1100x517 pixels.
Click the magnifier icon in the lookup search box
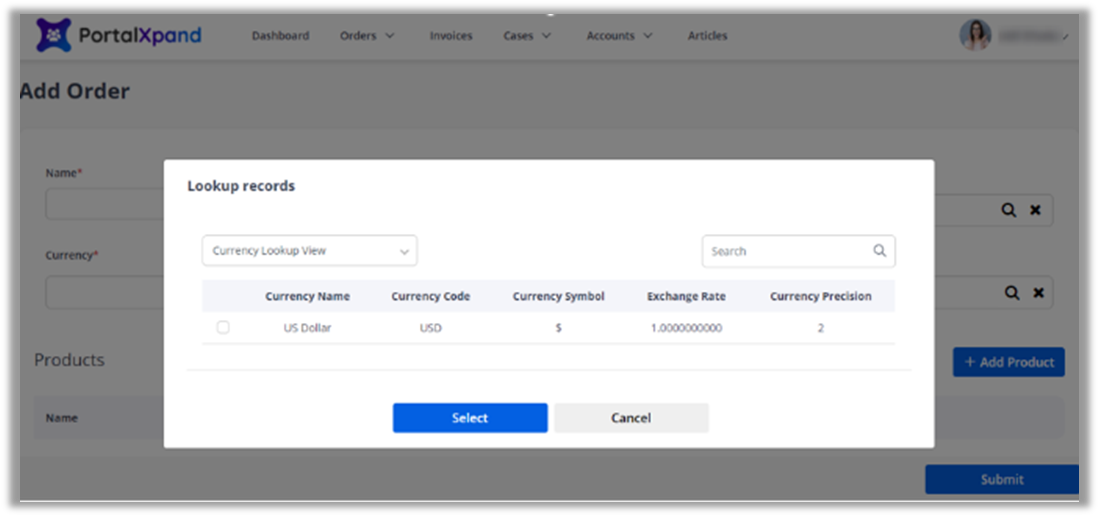[879, 251]
